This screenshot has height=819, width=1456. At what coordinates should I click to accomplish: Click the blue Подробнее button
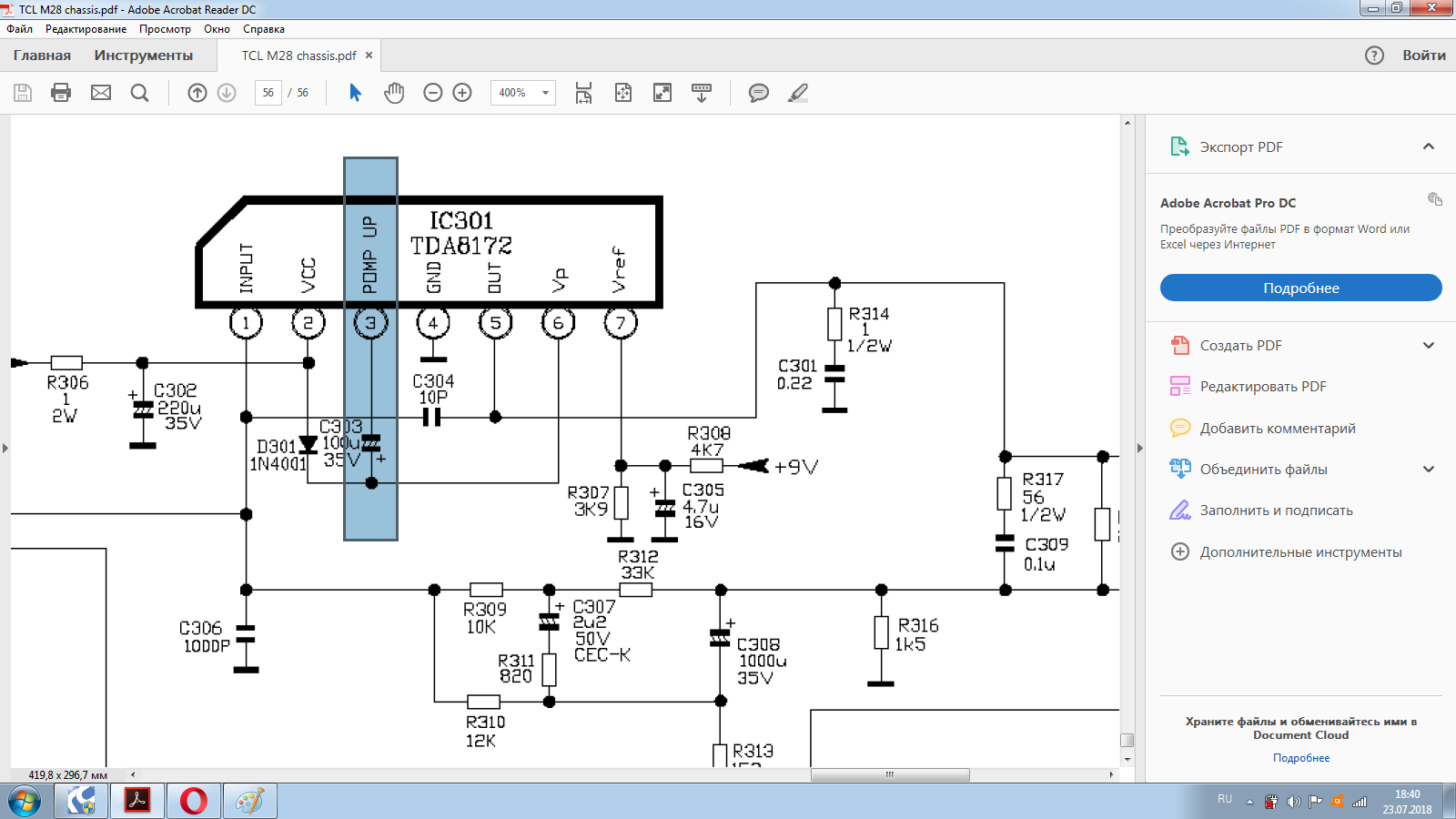click(1300, 288)
